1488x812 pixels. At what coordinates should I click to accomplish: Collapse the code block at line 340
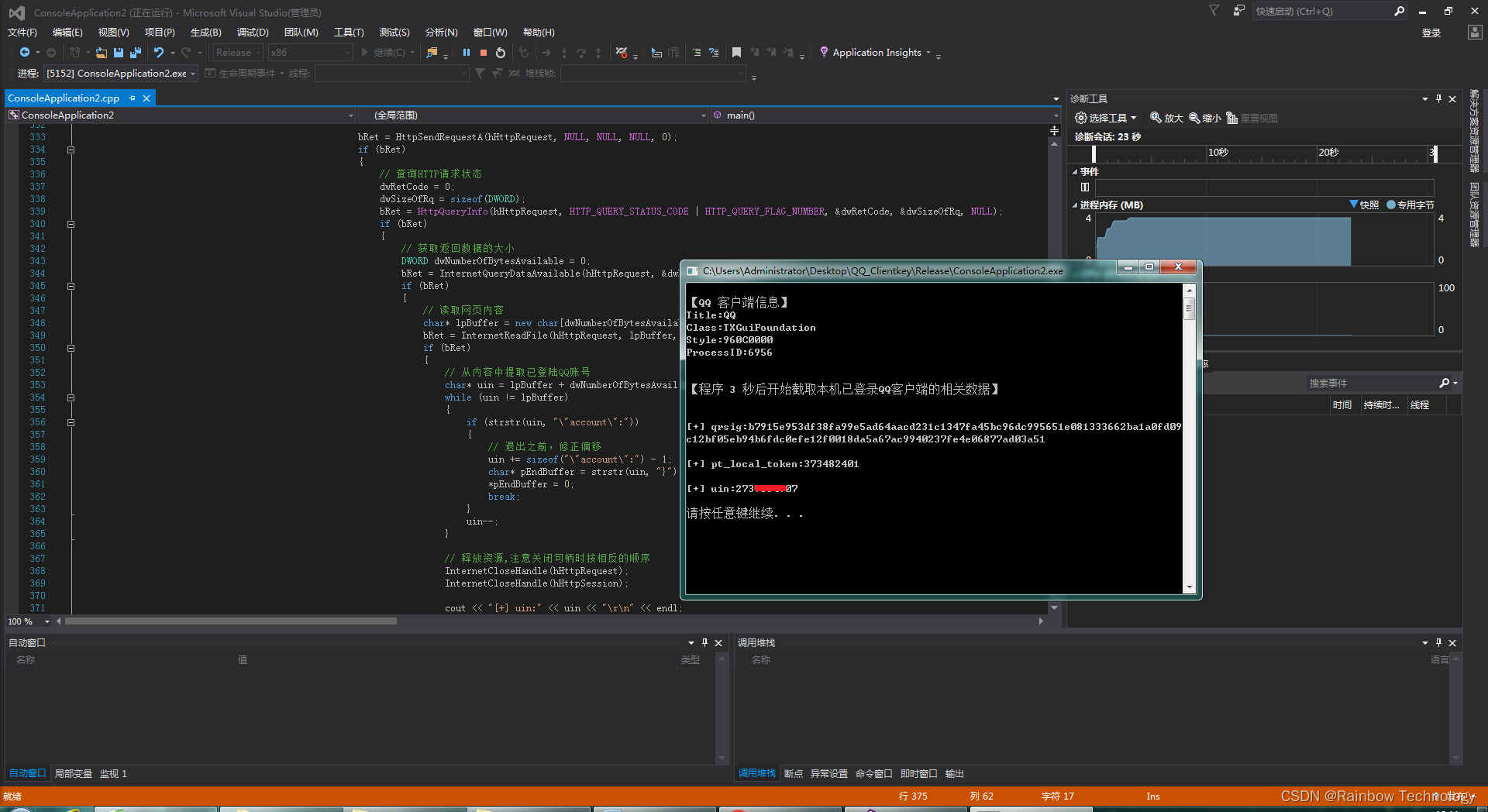pos(71,224)
